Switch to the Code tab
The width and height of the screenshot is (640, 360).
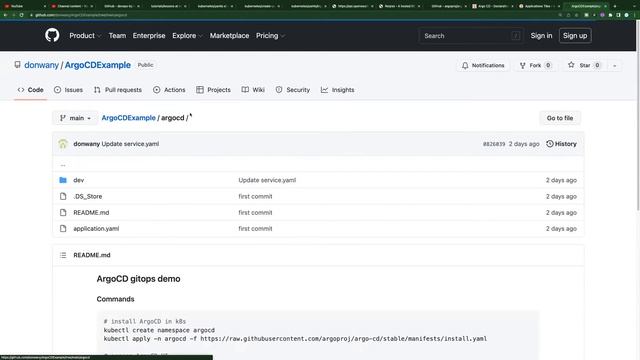(31, 90)
